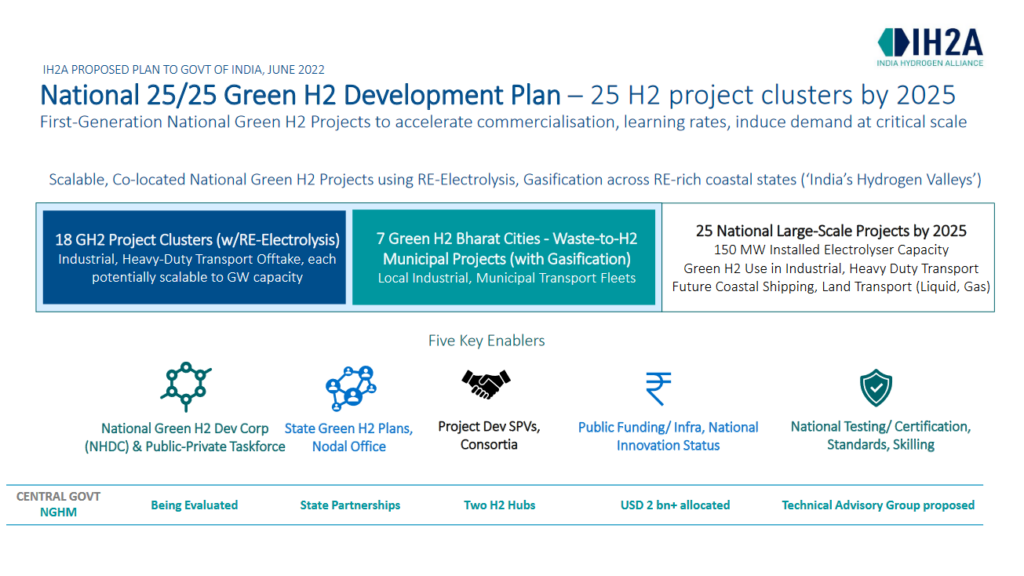Click the blue molecule icon for State Green H2 Plans
This screenshot has height=576, width=1024.
(349, 385)
